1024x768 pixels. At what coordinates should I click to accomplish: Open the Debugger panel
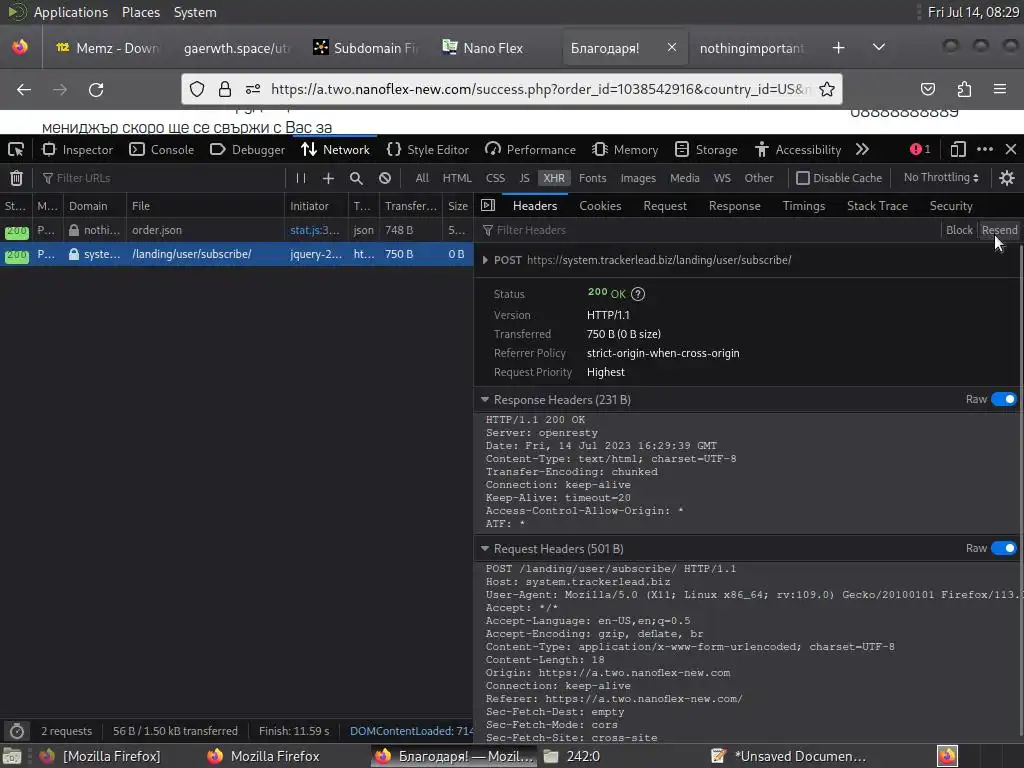[248, 150]
